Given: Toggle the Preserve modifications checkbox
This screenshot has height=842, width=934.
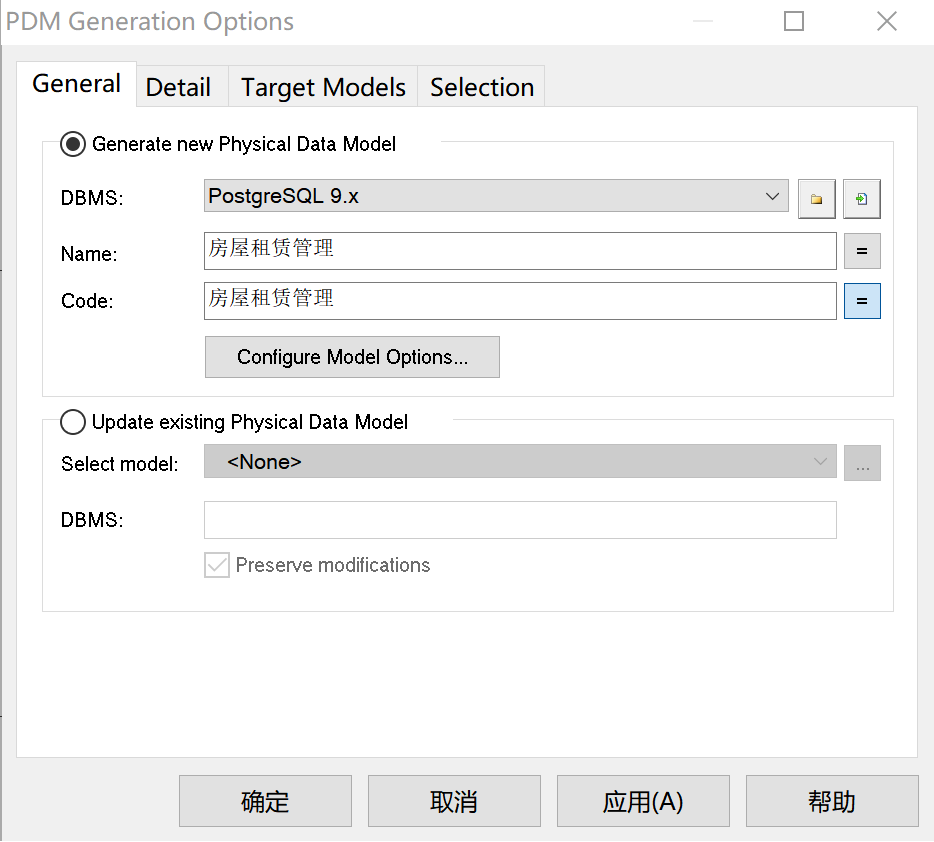Looking at the screenshot, I should tap(217, 566).
